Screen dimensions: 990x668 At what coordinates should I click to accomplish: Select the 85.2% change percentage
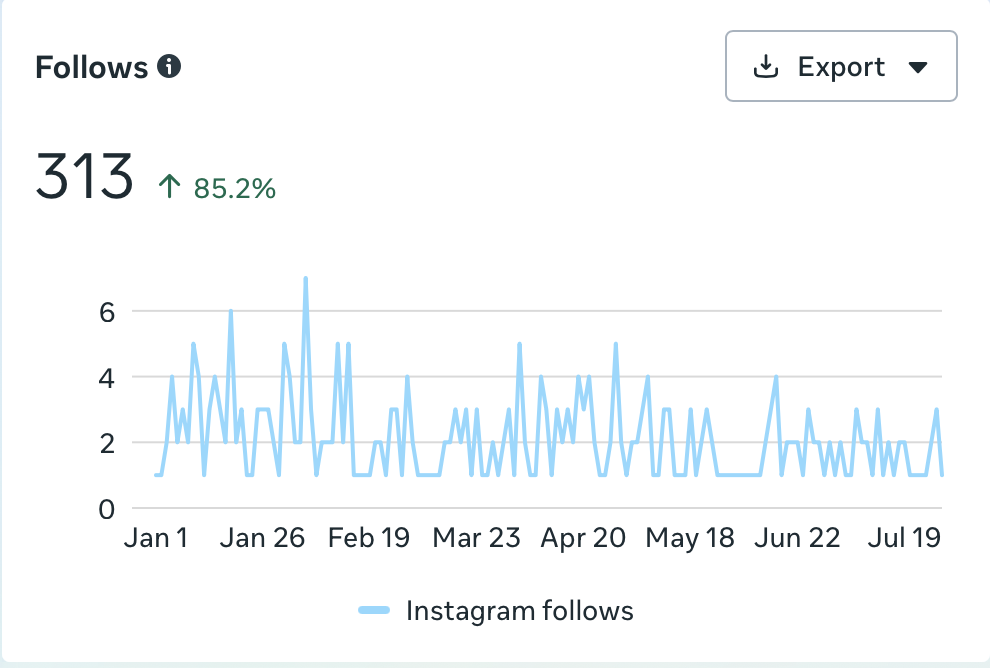235,188
